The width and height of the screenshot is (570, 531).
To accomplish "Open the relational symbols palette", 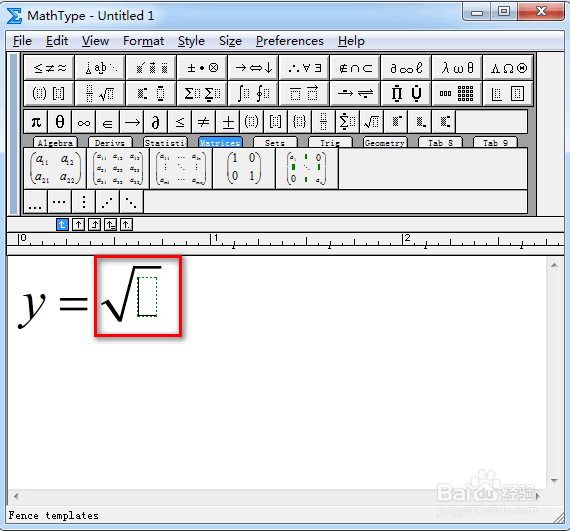I will tap(49, 68).
